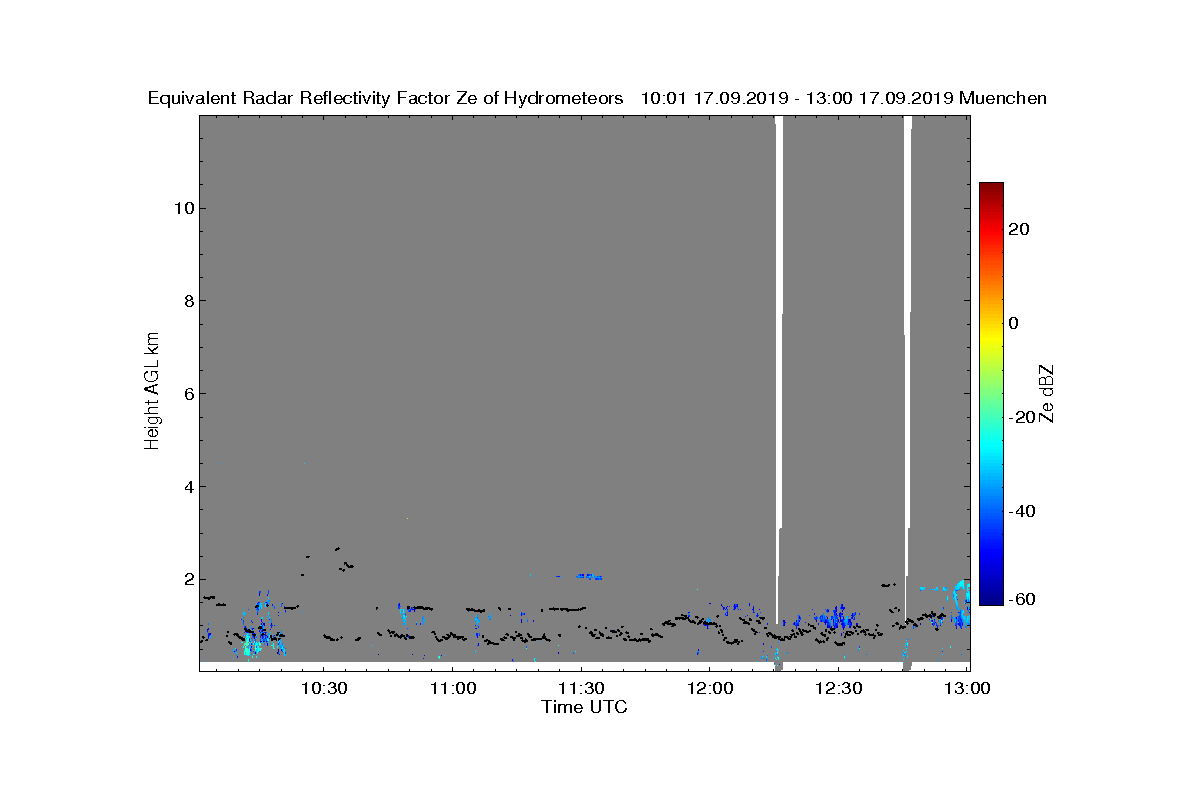Screen dimensions: 1200x800
Task: Click the height tick label 4
Action: pos(187,487)
